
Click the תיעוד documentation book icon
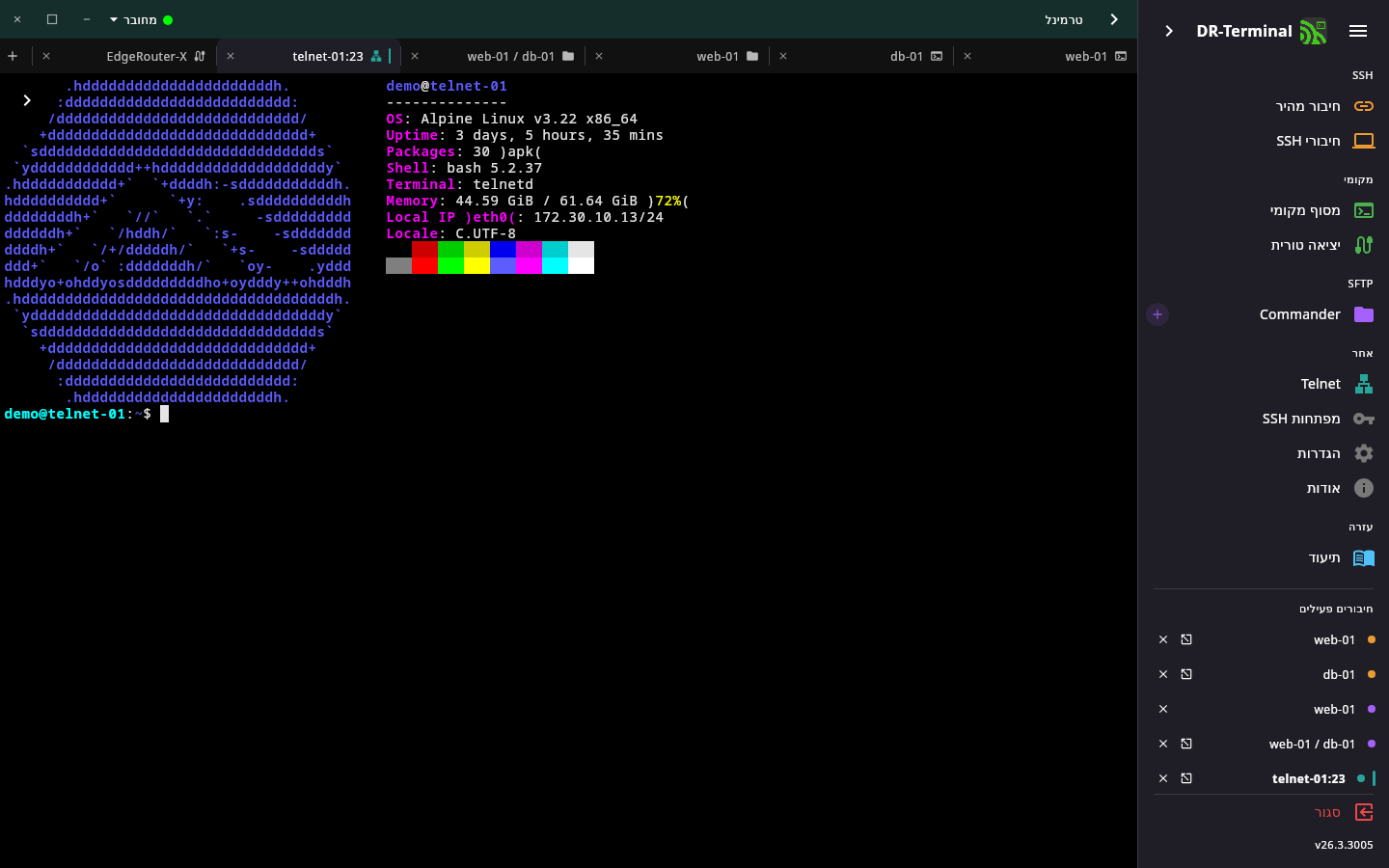[1364, 557]
